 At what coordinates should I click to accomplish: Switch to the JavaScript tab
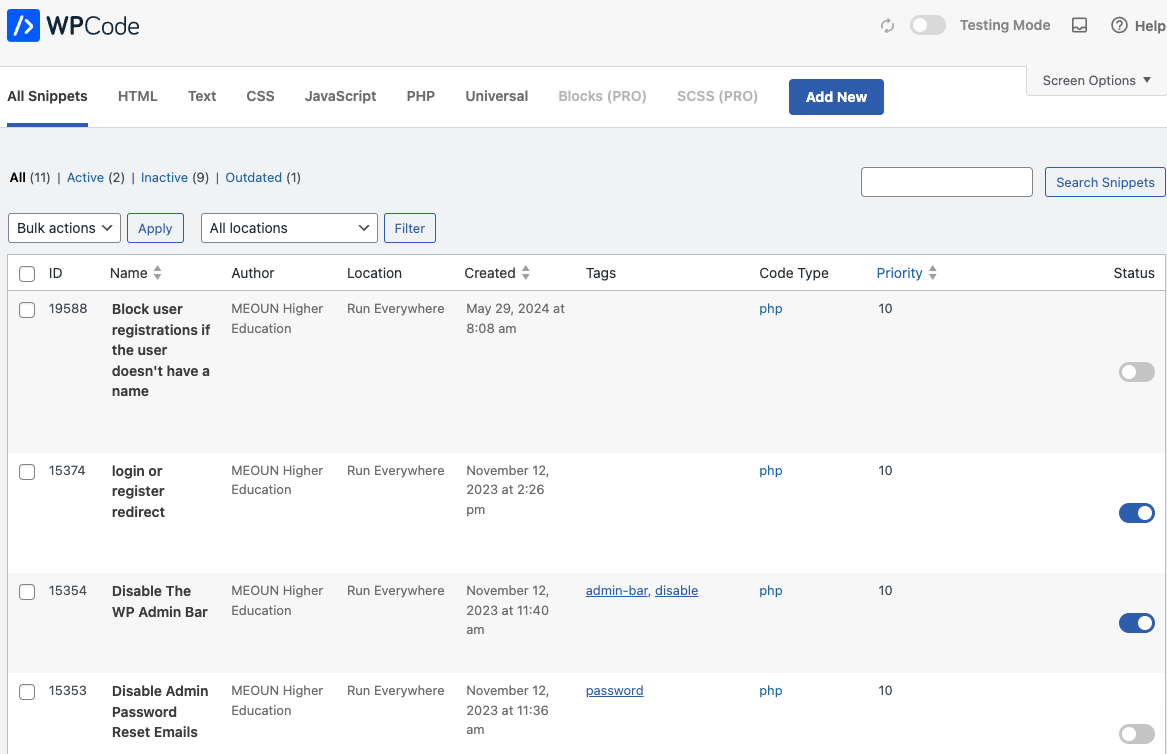tap(340, 97)
